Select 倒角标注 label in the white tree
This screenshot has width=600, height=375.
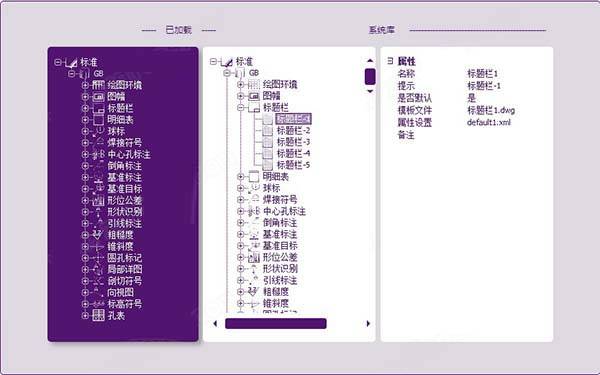(x=280, y=223)
